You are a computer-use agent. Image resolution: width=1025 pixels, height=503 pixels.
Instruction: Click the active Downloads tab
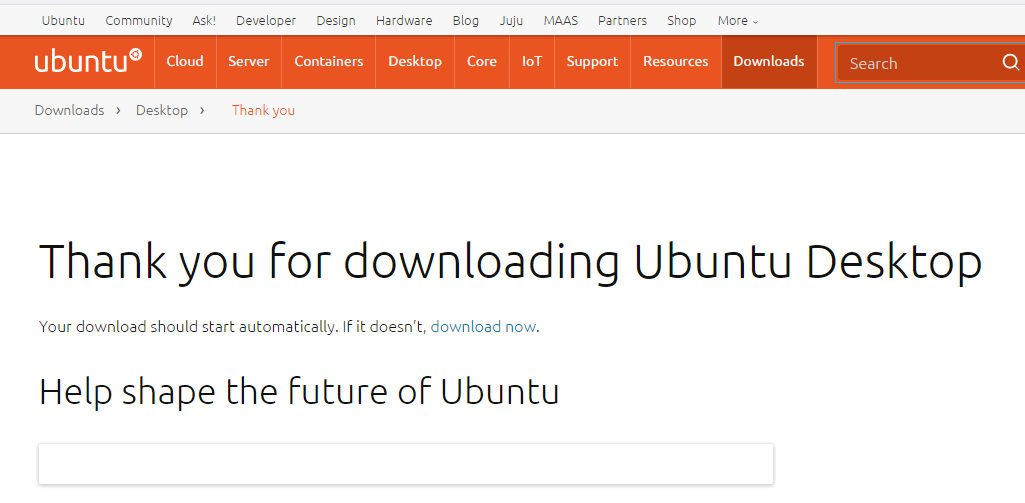pos(769,62)
